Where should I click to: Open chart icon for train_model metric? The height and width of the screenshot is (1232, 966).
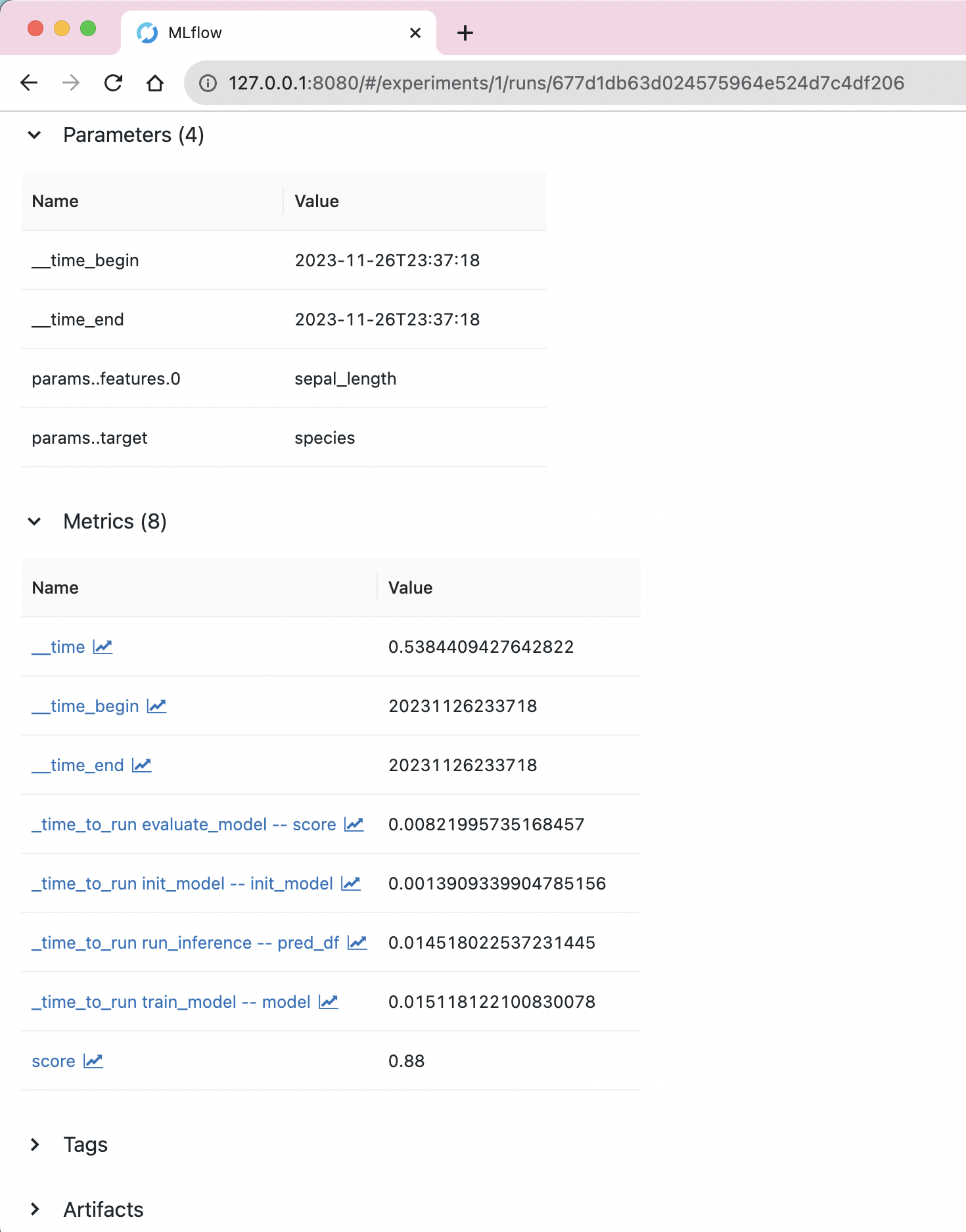click(328, 1002)
